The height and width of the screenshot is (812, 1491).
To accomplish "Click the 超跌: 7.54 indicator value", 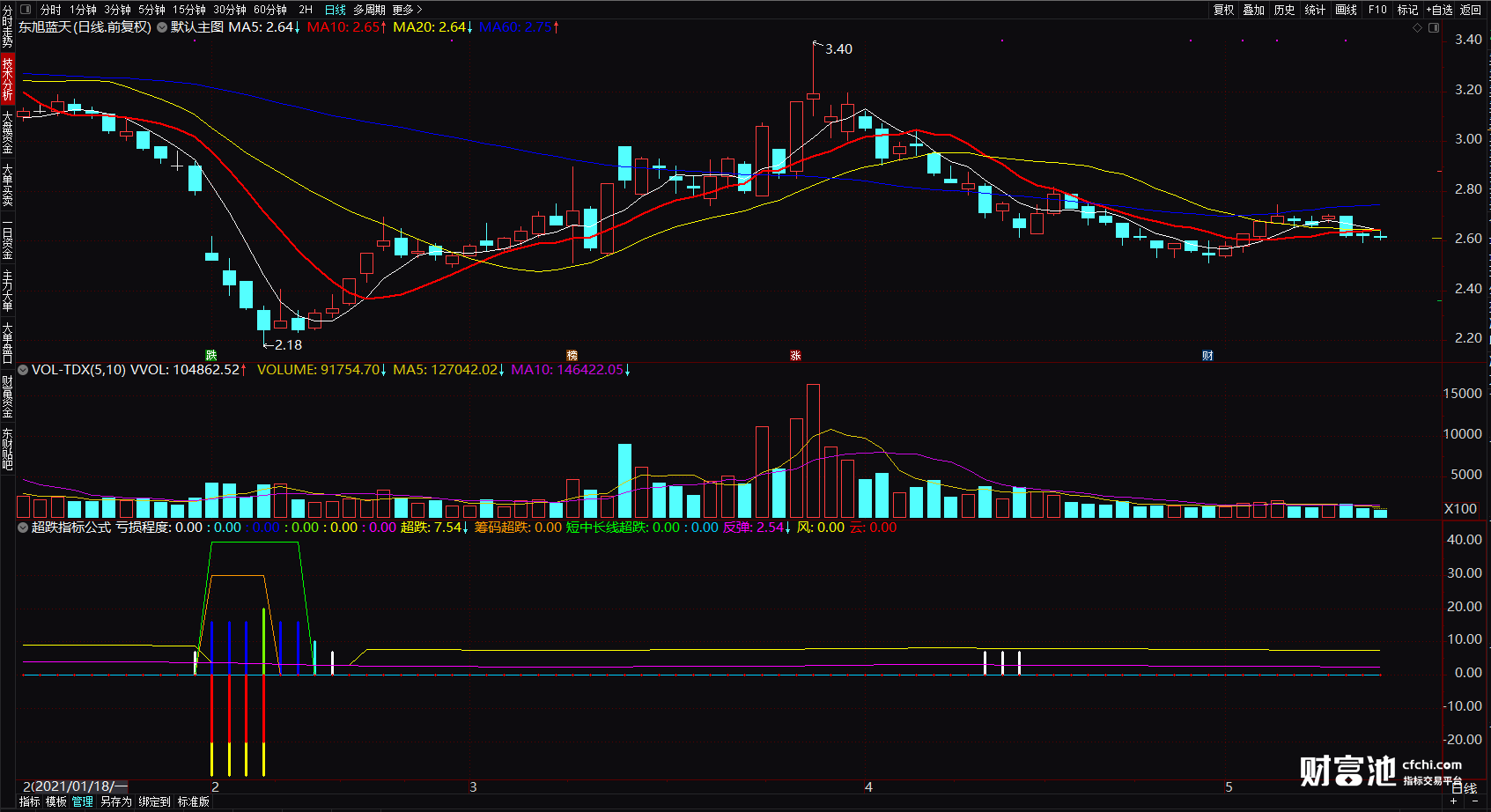I will coord(434,528).
